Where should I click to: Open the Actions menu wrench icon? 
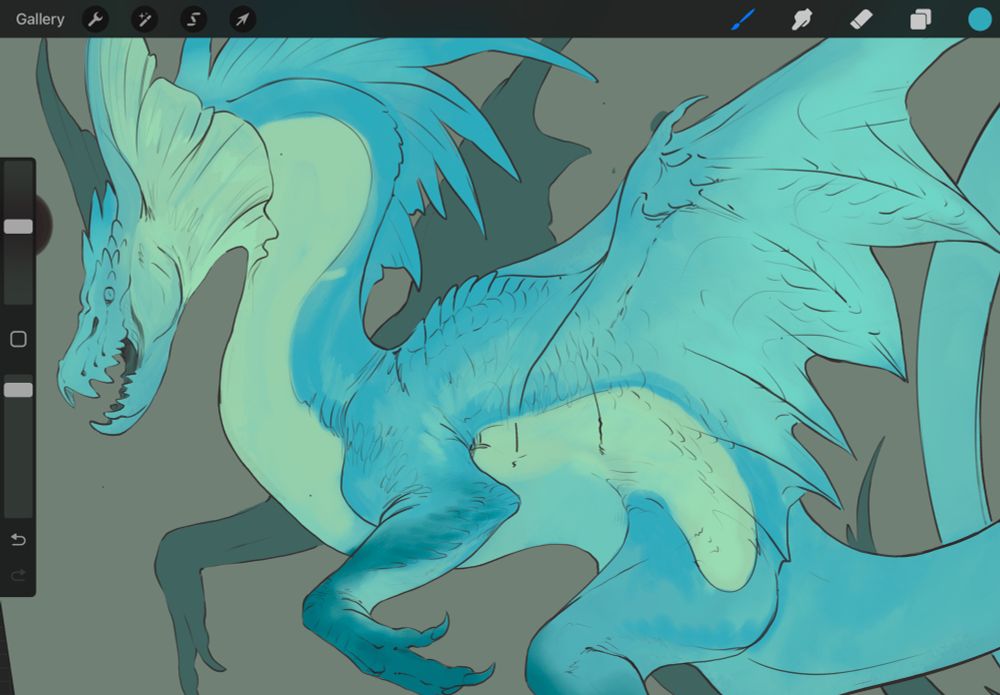coord(96,19)
